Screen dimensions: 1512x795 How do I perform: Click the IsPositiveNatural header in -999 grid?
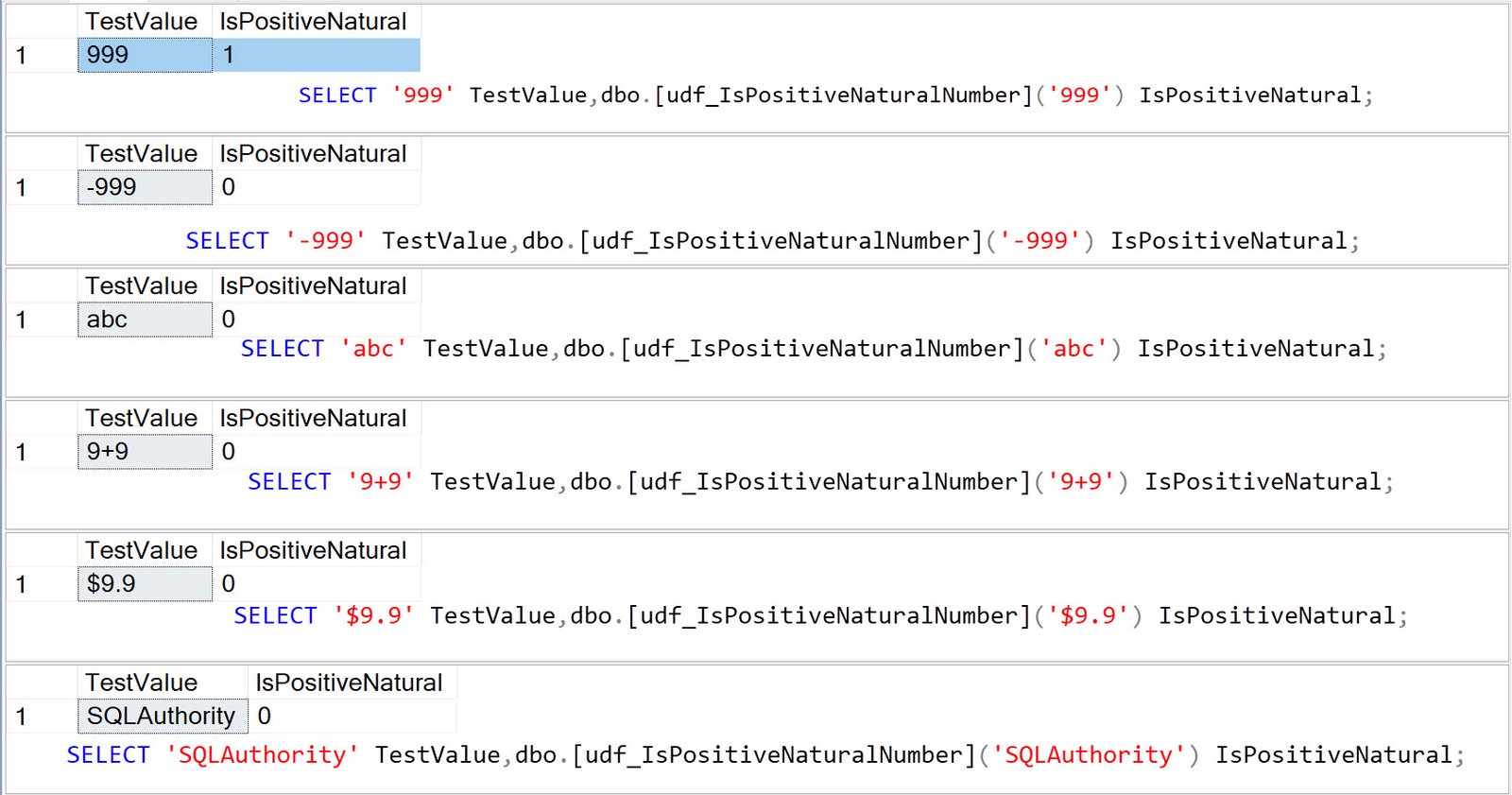click(x=317, y=153)
